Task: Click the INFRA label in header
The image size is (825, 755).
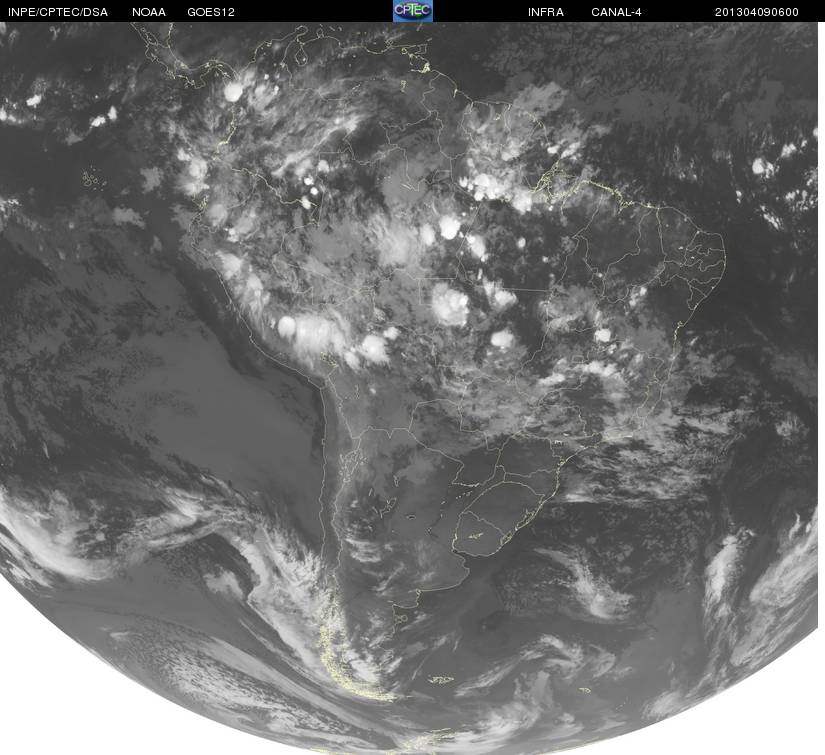Action: pyautogui.click(x=546, y=12)
